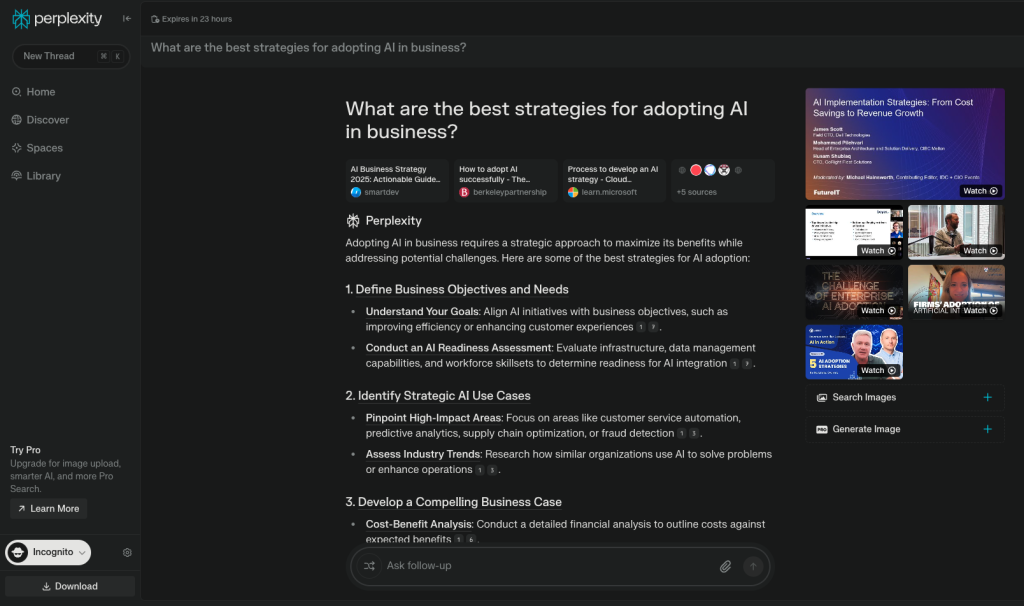
Task: Open Home in the sidebar
Action: point(41,92)
